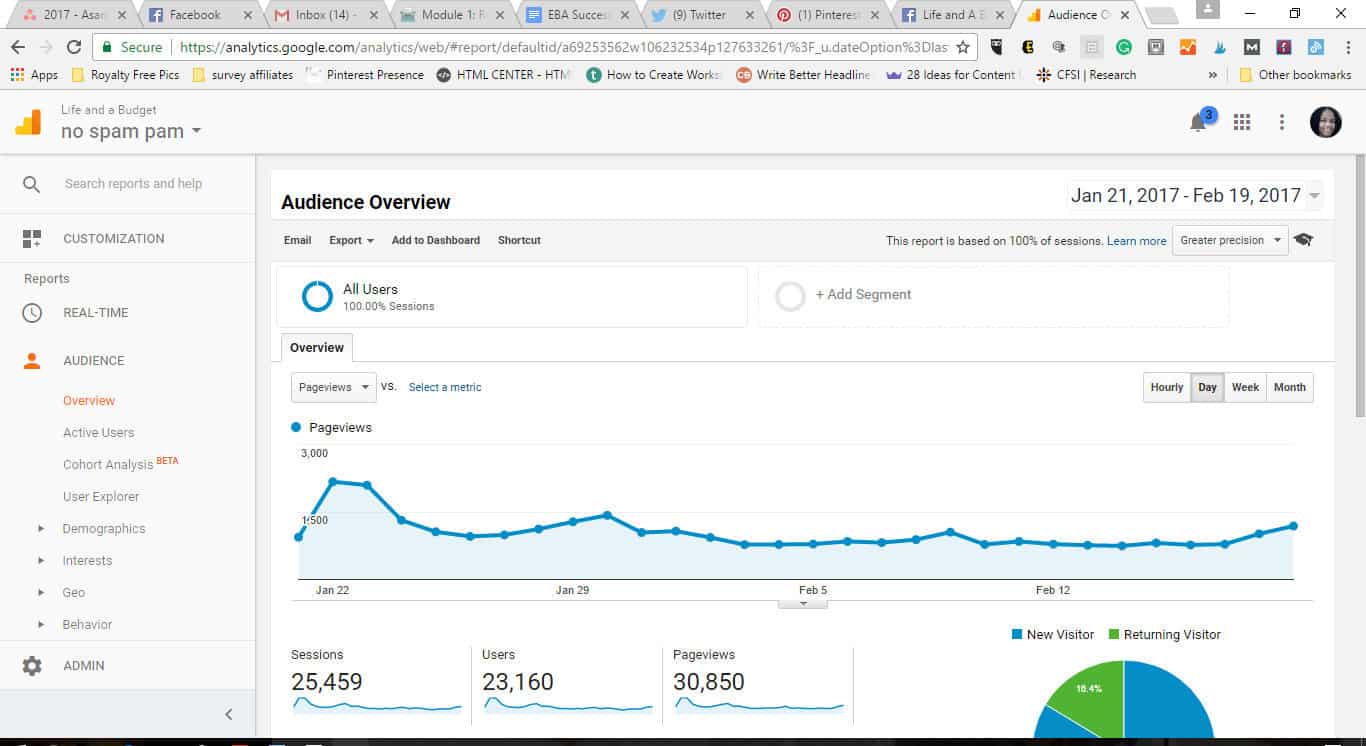Open the Pageviews metric dropdown
The width and height of the screenshot is (1366, 746).
pyautogui.click(x=334, y=387)
